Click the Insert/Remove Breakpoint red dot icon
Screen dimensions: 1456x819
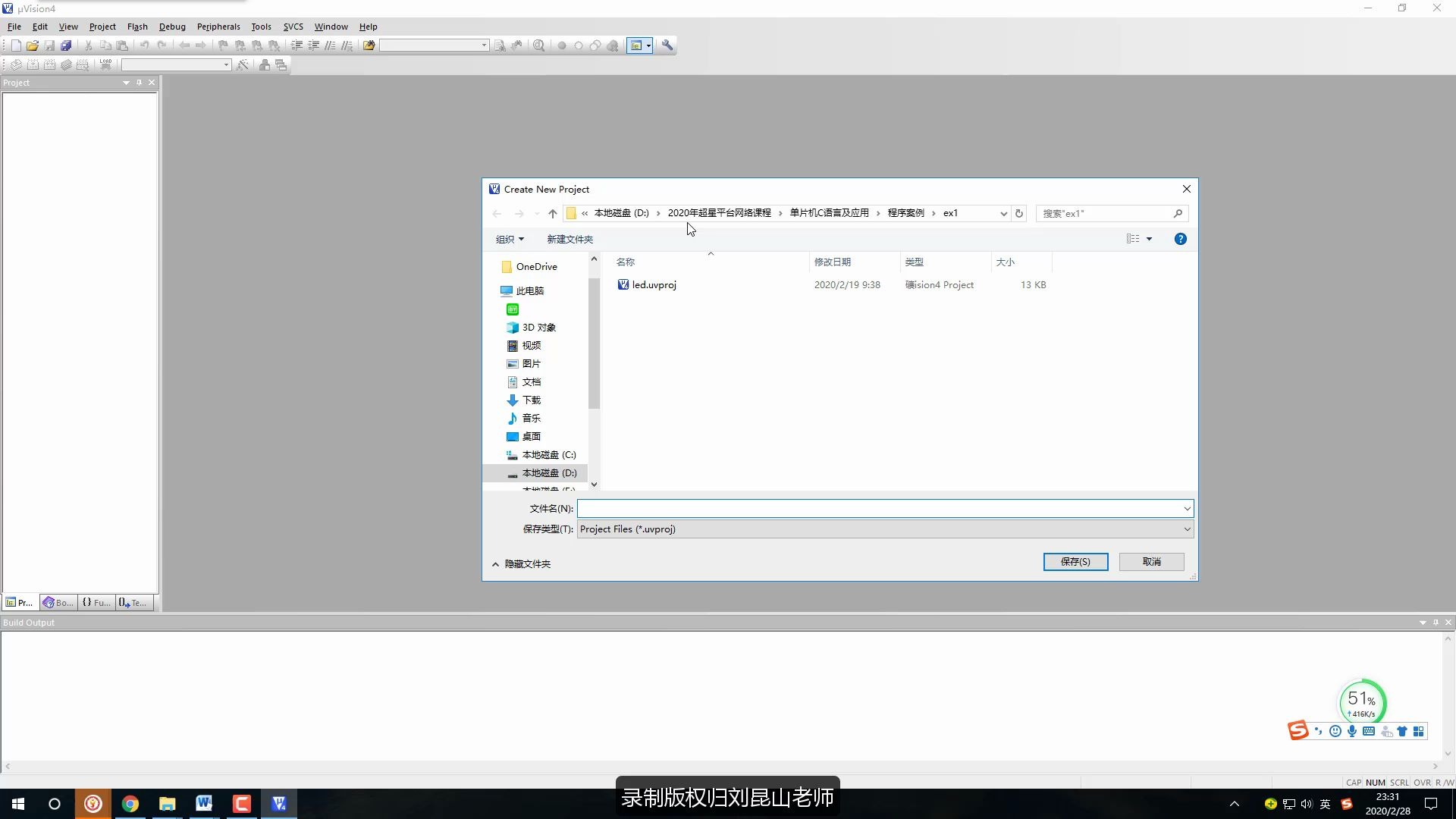pos(562,45)
